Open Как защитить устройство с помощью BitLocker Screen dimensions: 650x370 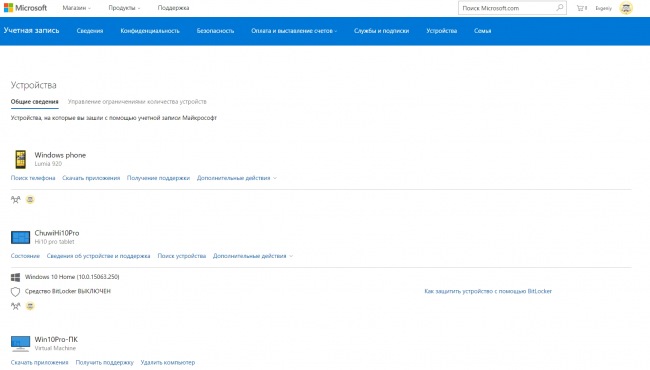488,291
